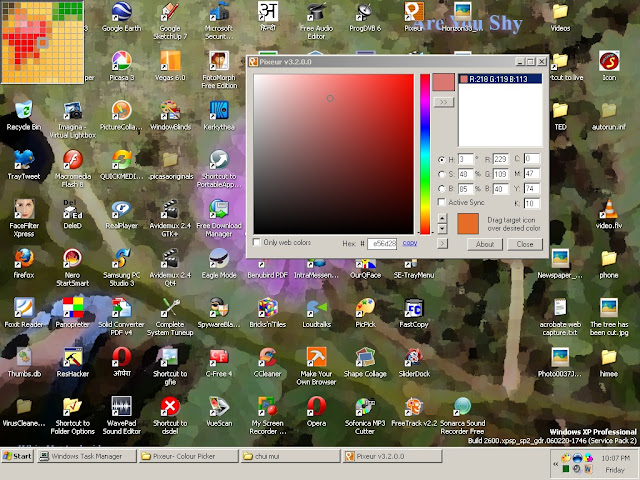Click the stepper up arrow in Pixeur

point(442,218)
